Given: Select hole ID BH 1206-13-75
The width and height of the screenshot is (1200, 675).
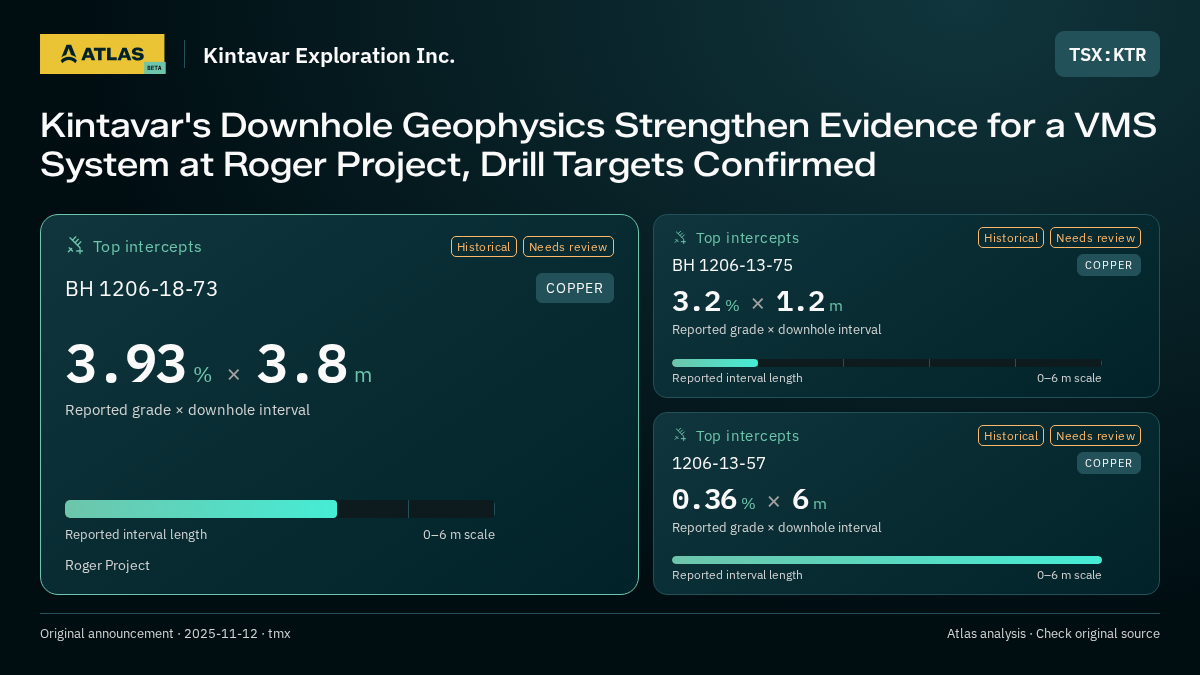Looking at the screenshot, I should click(732, 265).
